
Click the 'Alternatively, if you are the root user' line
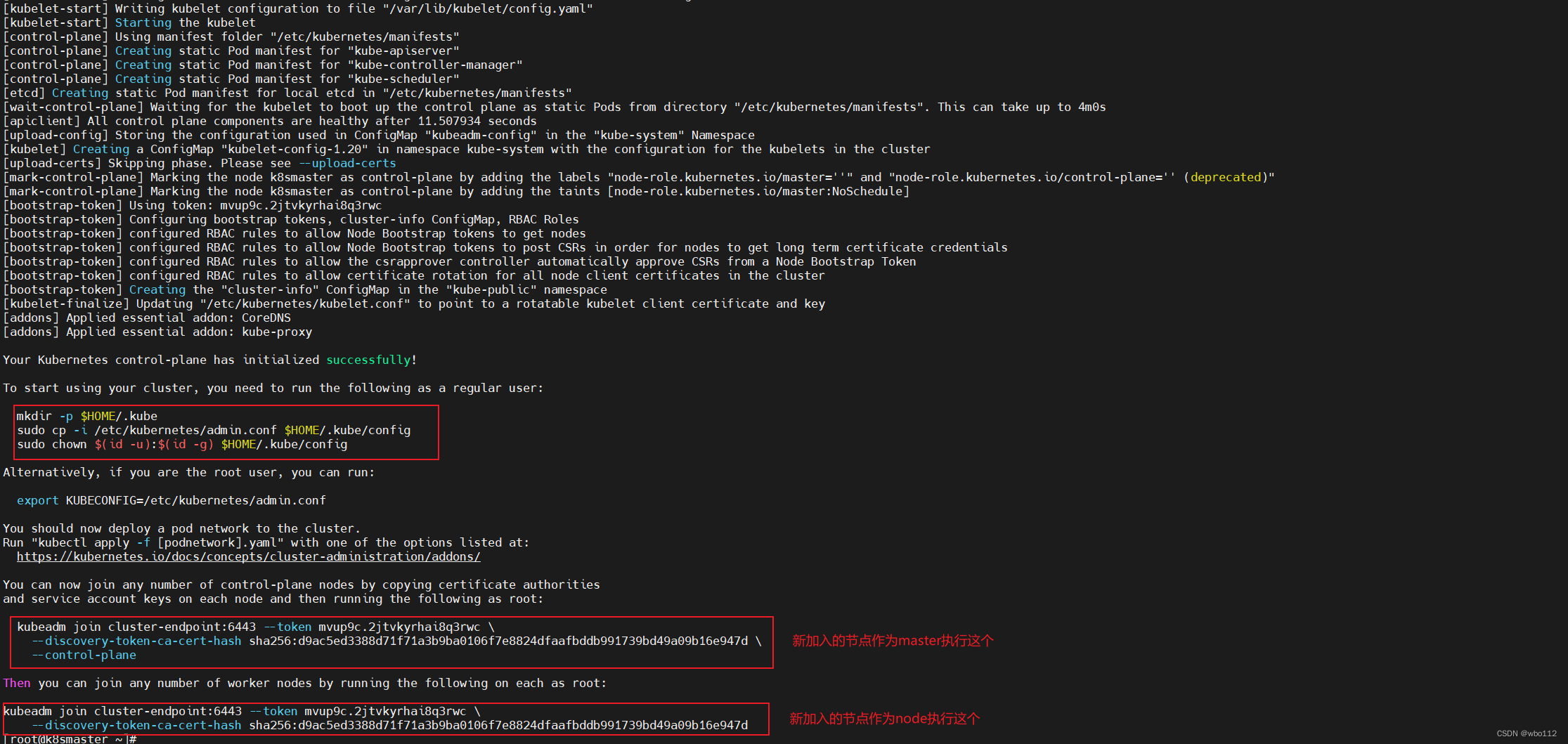pyautogui.click(x=189, y=472)
